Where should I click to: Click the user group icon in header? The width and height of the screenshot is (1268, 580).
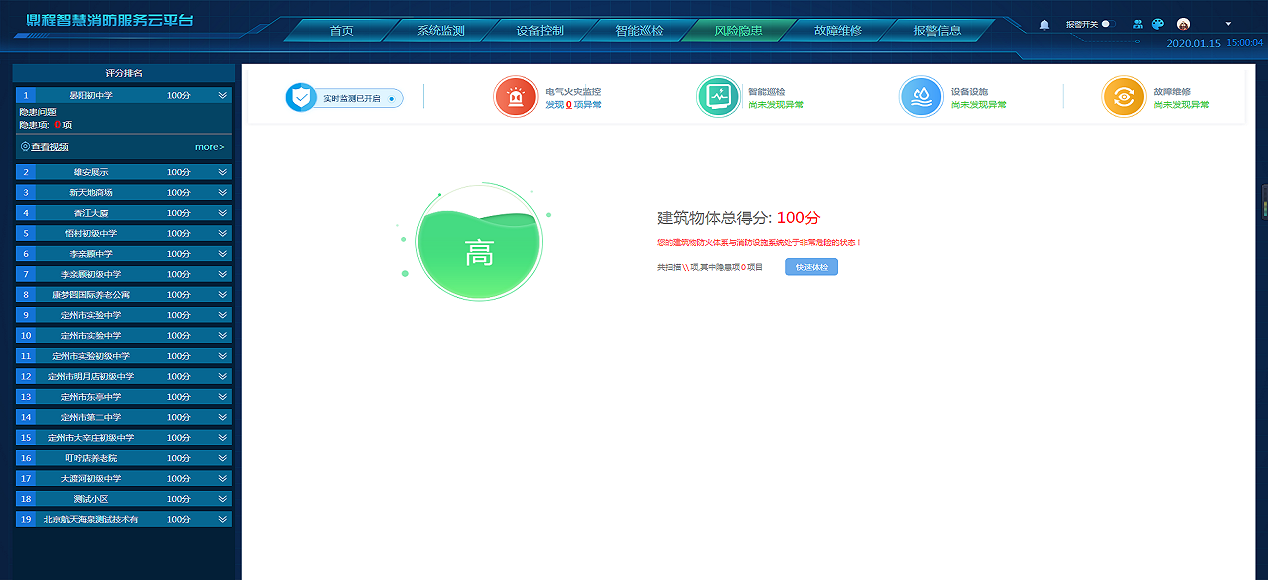(1138, 24)
